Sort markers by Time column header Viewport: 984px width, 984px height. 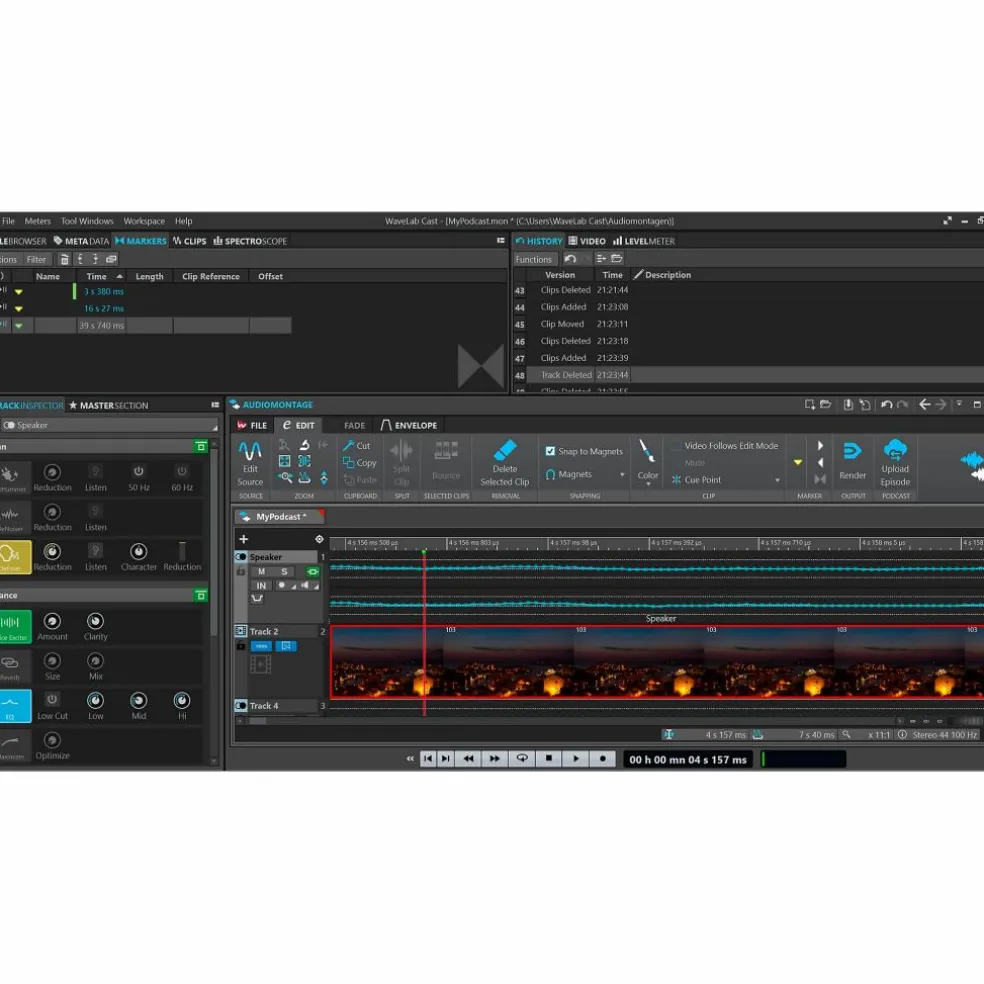pyautogui.click(x=104, y=276)
